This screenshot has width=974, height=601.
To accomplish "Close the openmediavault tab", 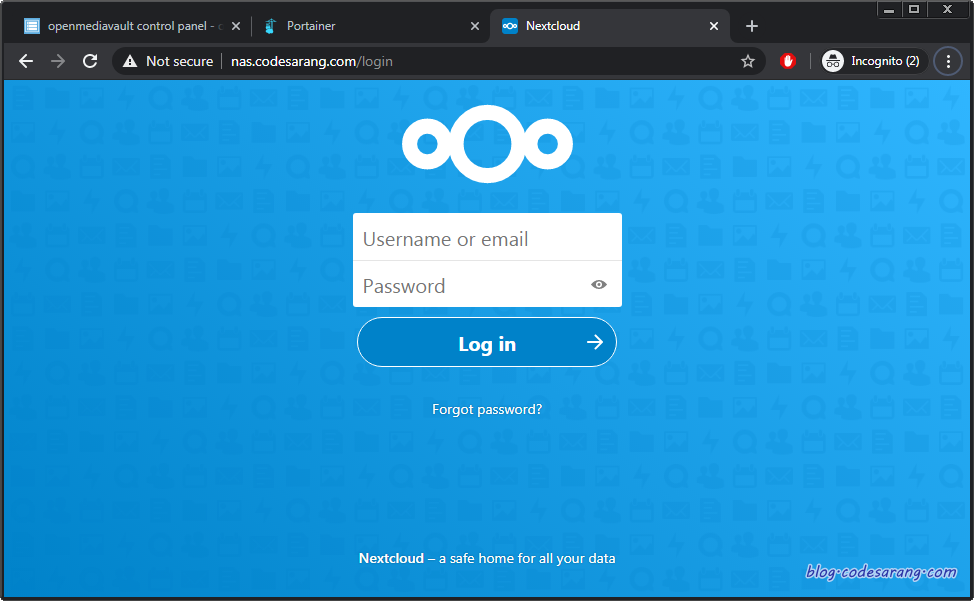I will coord(235,26).
